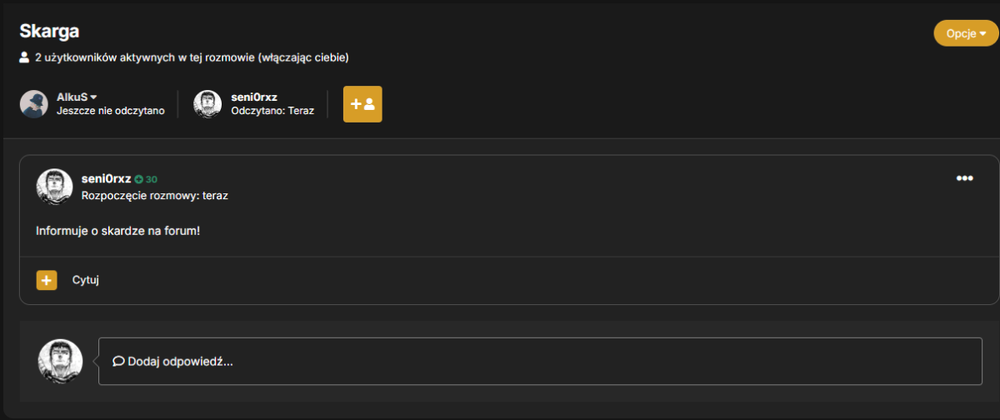Click the green reputation badge 30
Viewport: 1000px width, 420px height.
point(146,180)
